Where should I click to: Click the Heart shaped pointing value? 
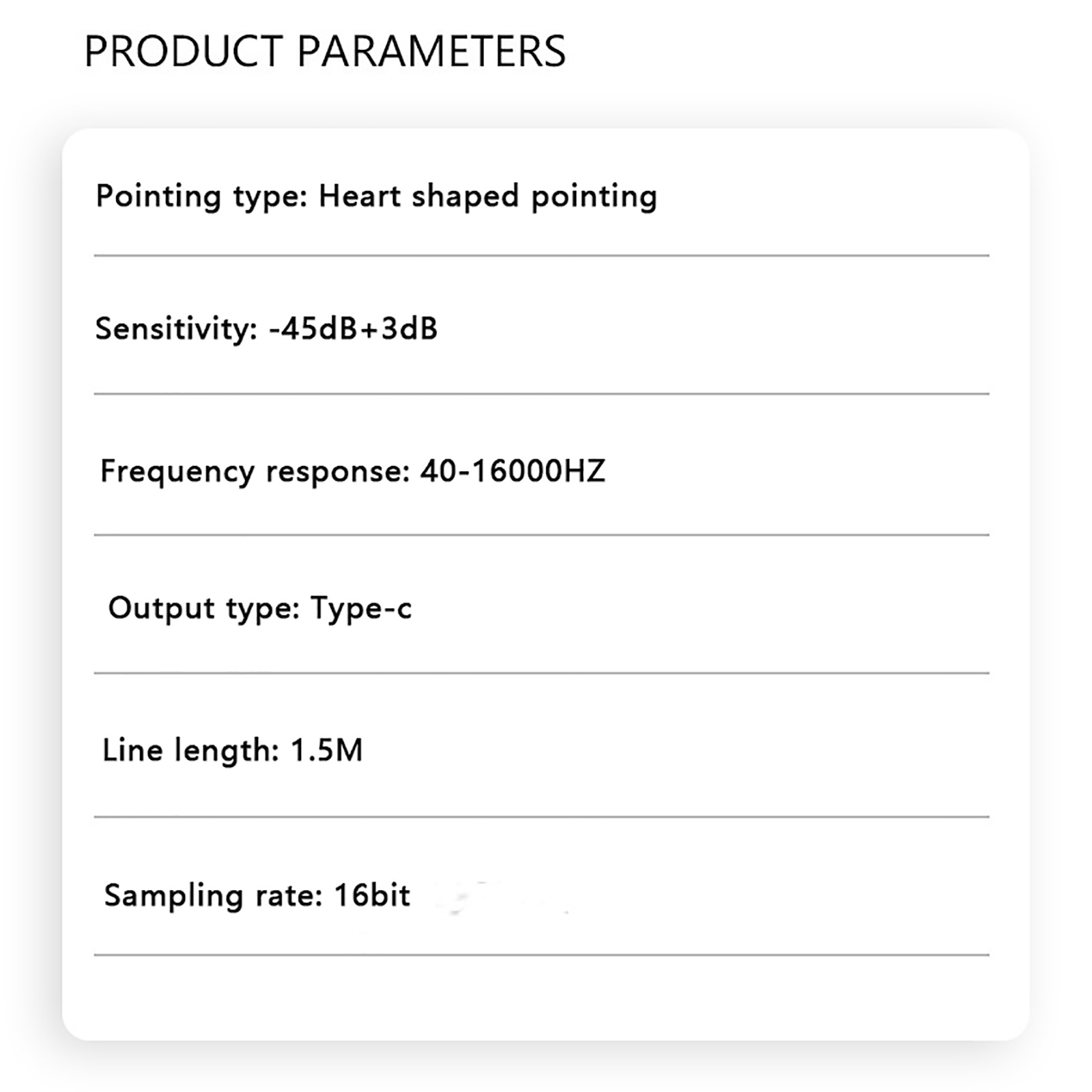pos(487,197)
